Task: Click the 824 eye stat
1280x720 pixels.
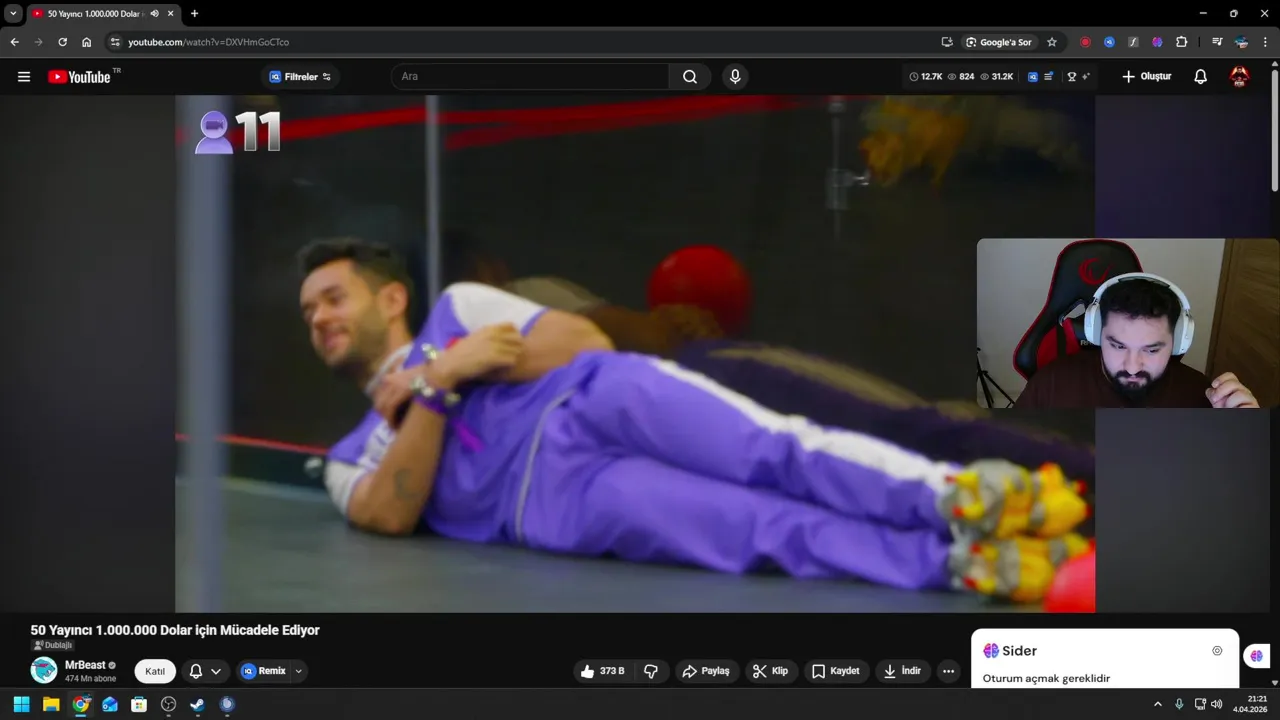Action: 961,77
